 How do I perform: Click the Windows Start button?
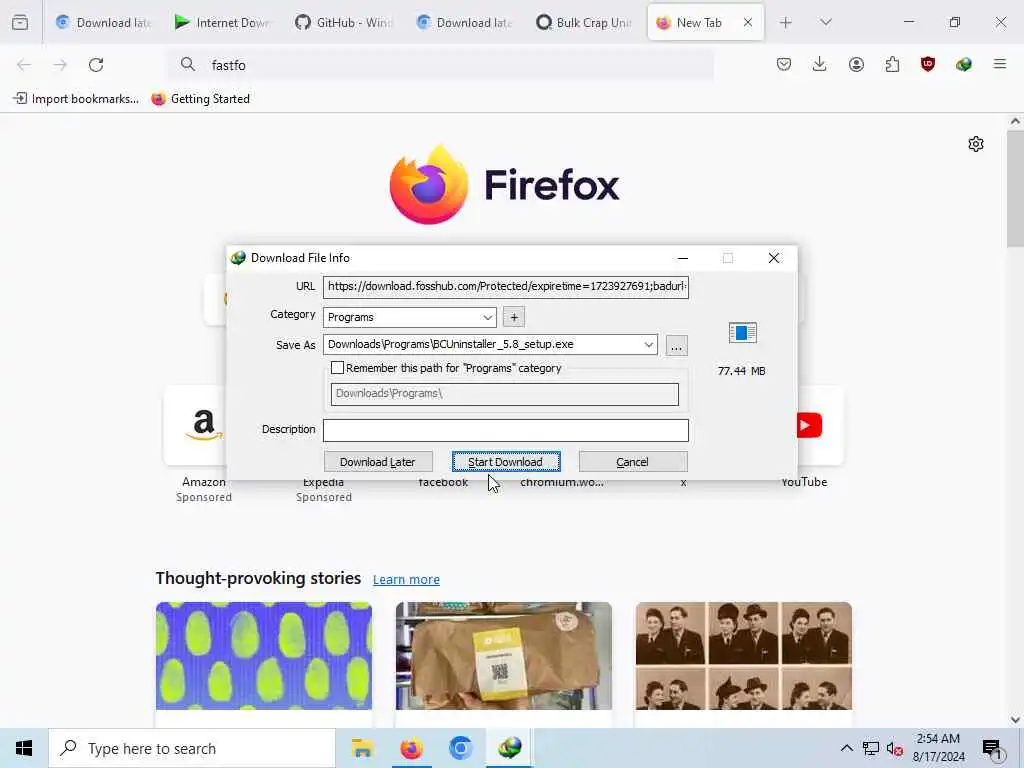tap(24, 748)
